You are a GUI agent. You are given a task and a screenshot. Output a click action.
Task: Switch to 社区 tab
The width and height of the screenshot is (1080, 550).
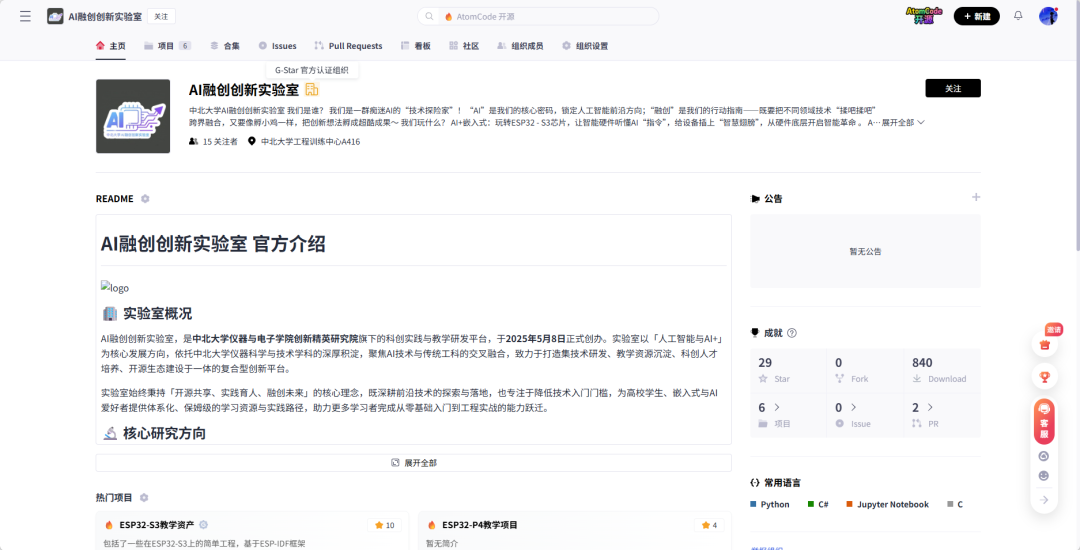tap(464, 46)
